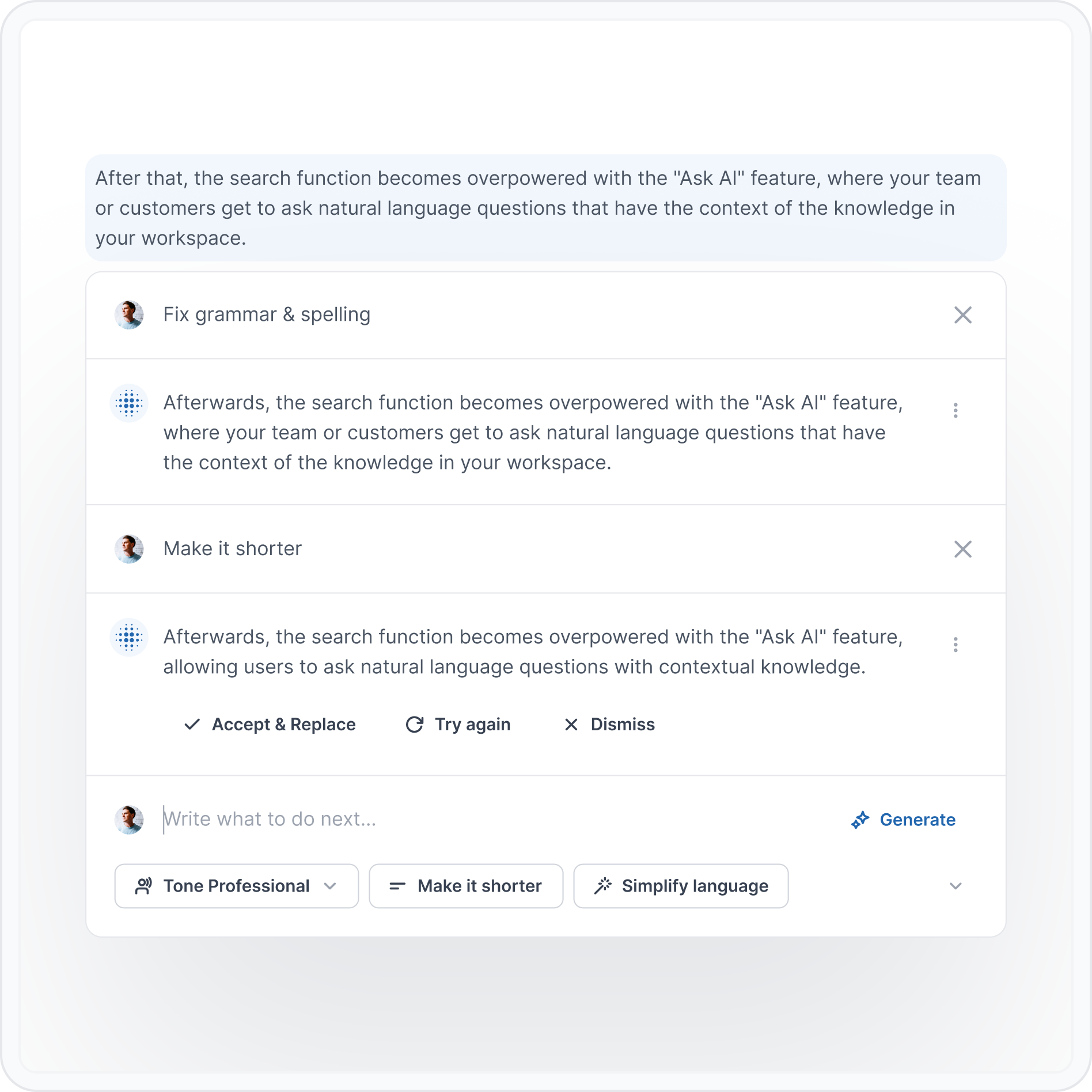The width and height of the screenshot is (1092, 1092).
Task: Click the AI dotted logo on first response
Action: point(129,403)
